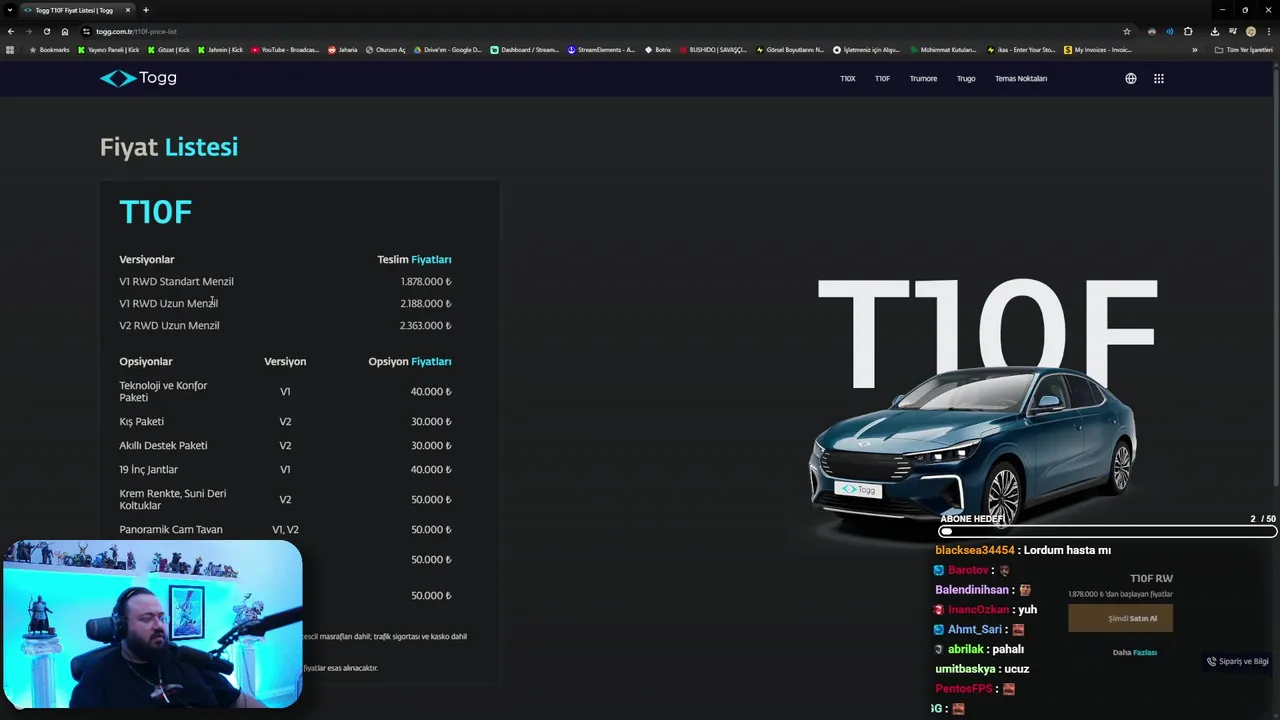Open a new browser tab with plus

(x=146, y=10)
